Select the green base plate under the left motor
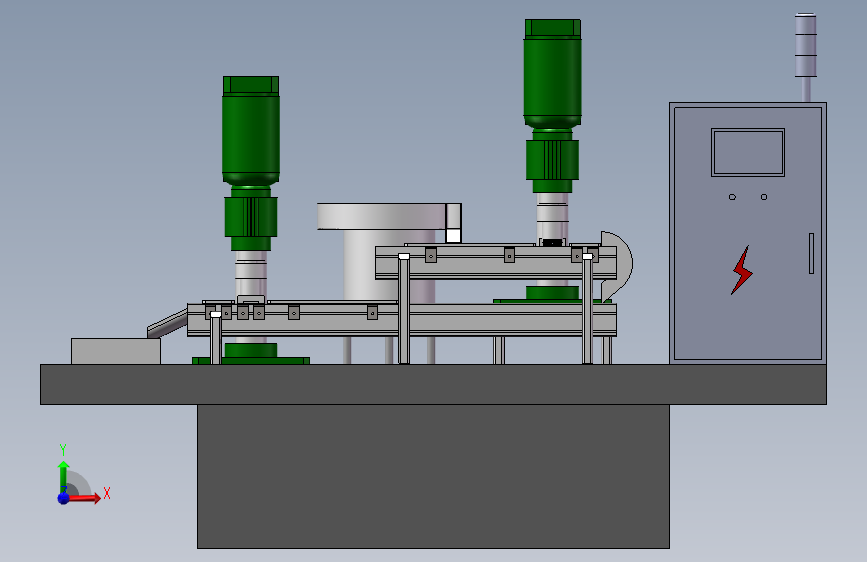This screenshot has width=867, height=562. (x=250, y=361)
